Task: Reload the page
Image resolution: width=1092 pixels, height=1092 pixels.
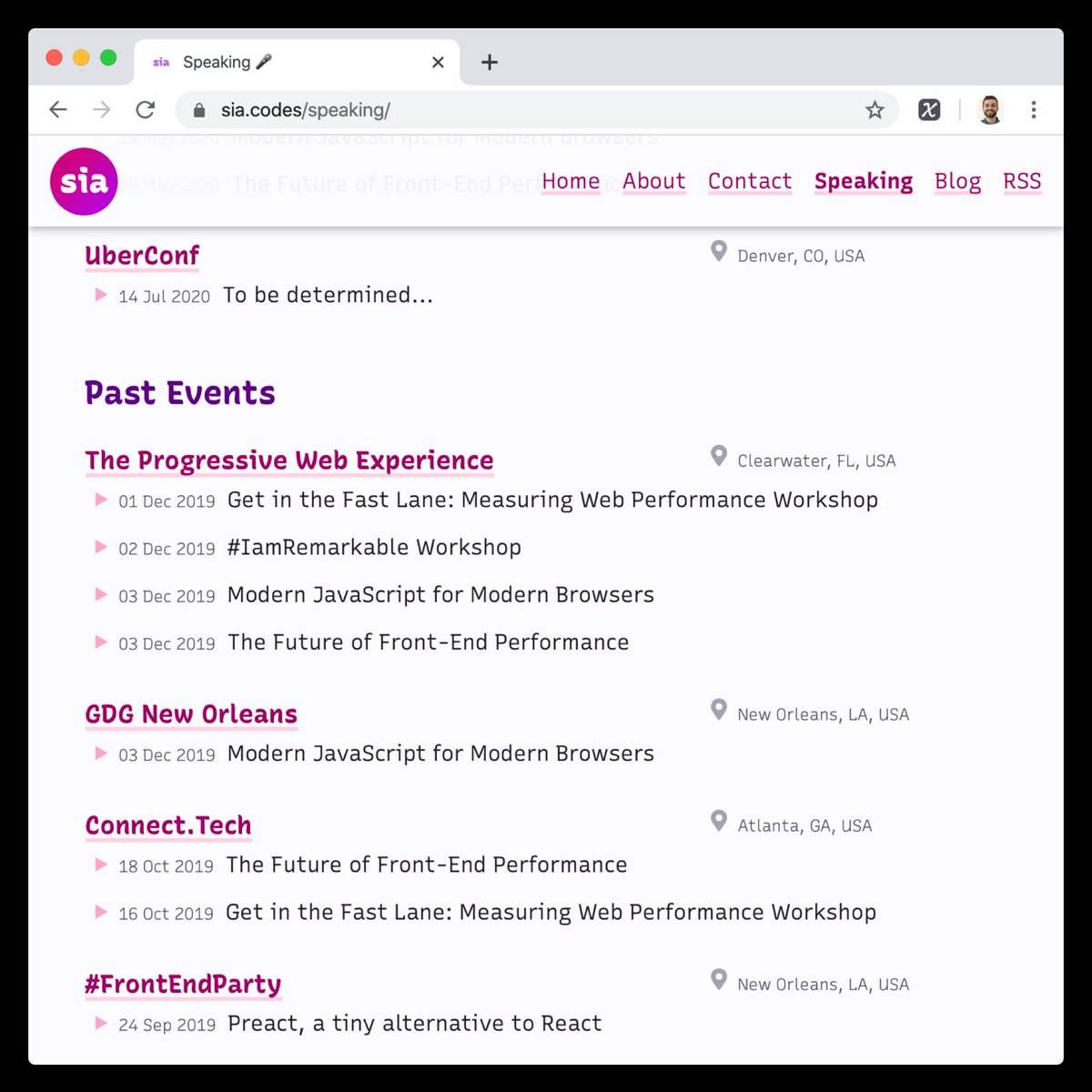Action: [146, 110]
